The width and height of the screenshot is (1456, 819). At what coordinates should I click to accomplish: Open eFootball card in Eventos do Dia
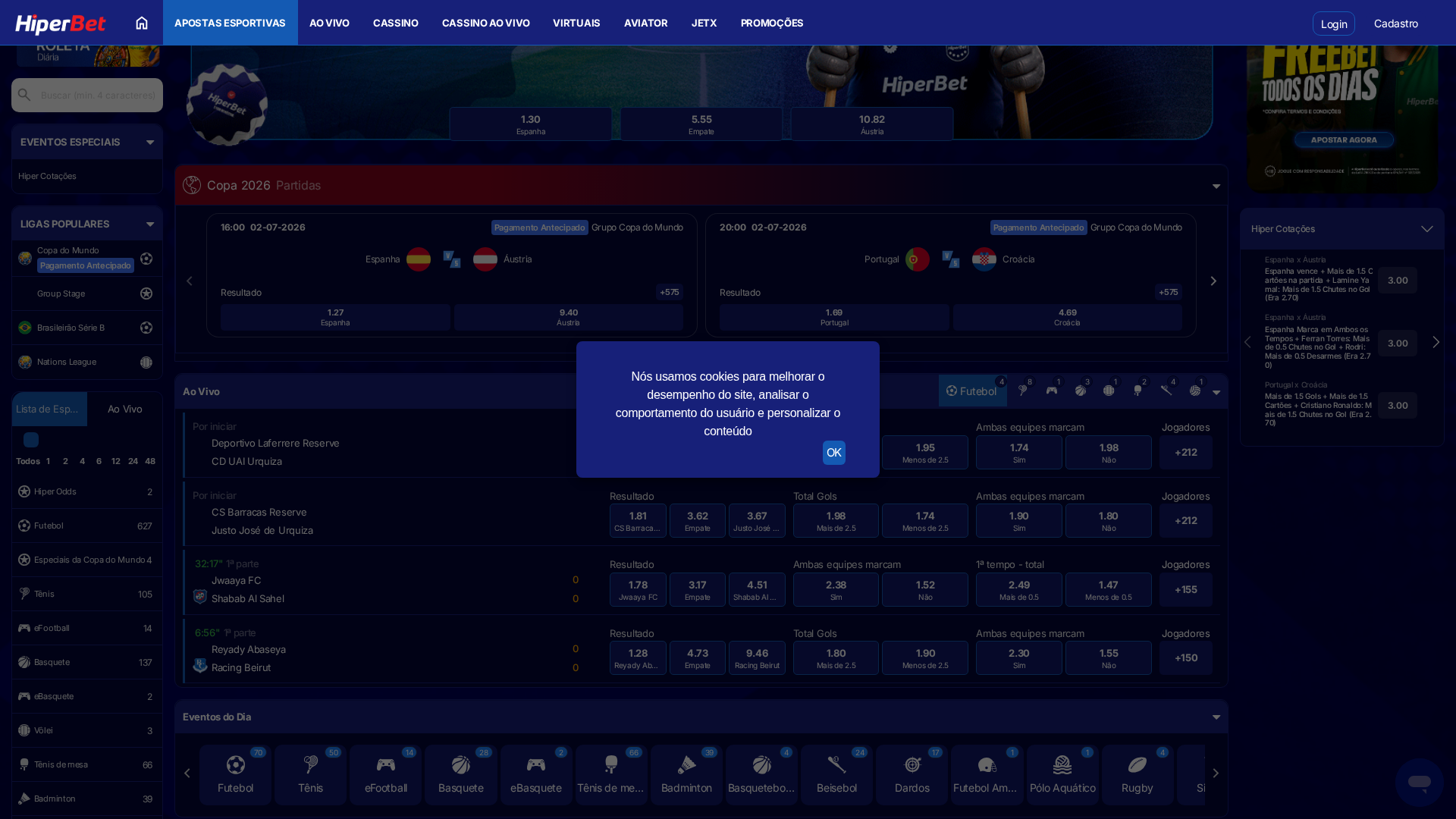[386, 774]
